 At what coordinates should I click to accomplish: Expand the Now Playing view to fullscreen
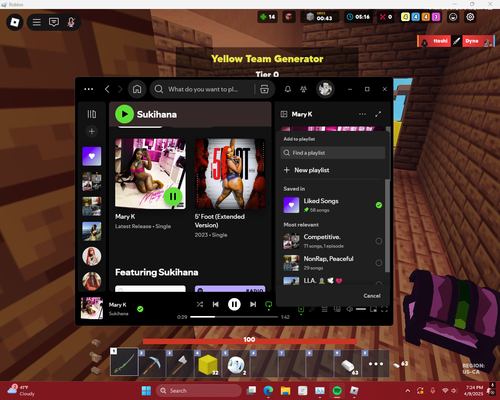[x=378, y=114]
